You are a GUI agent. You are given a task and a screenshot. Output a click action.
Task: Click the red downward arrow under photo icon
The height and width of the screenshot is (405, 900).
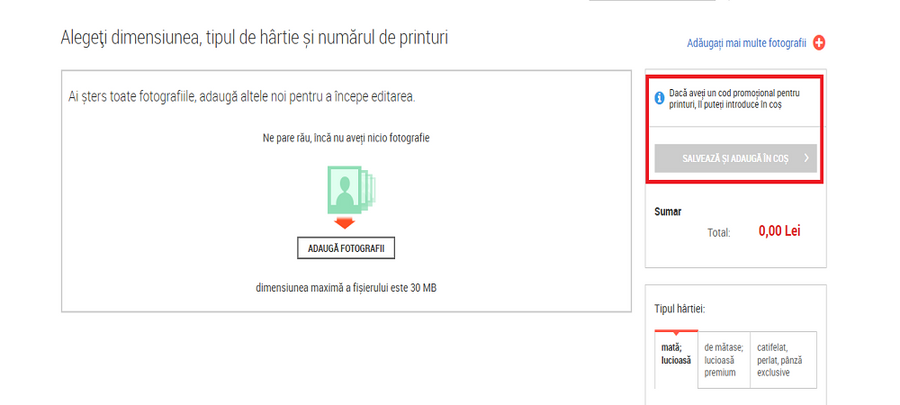pyautogui.click(x=344, y=223)
